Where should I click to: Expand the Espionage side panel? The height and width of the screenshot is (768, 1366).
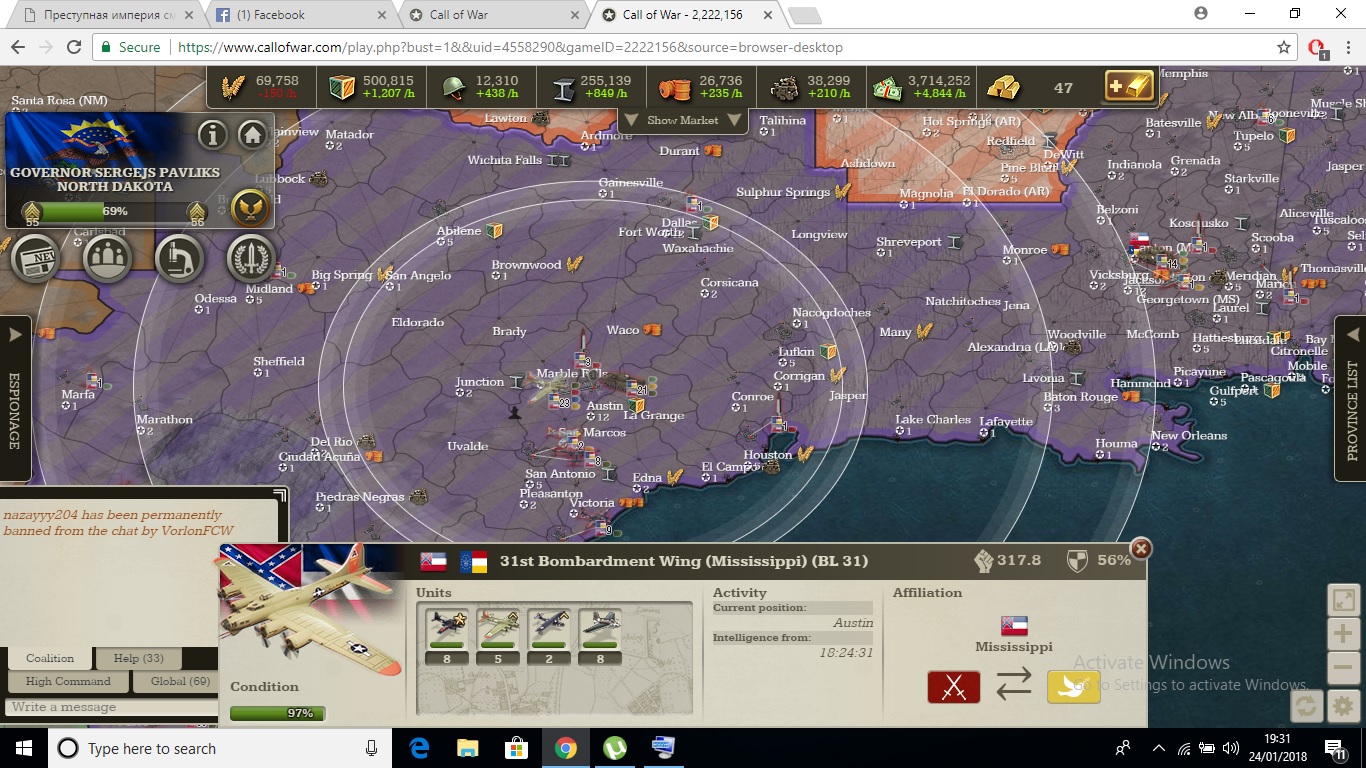click(x=14, y=398)
